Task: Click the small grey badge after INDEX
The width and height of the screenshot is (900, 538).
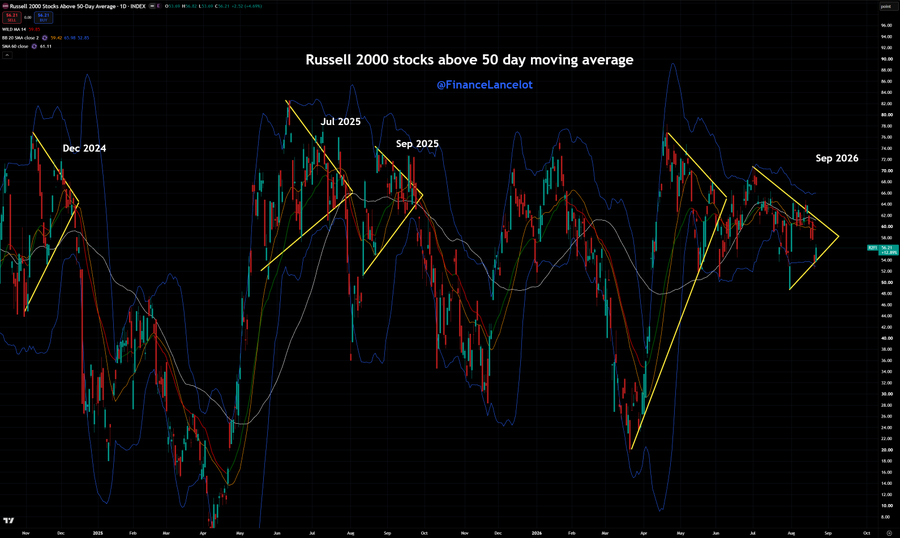Action: [152, 6]
